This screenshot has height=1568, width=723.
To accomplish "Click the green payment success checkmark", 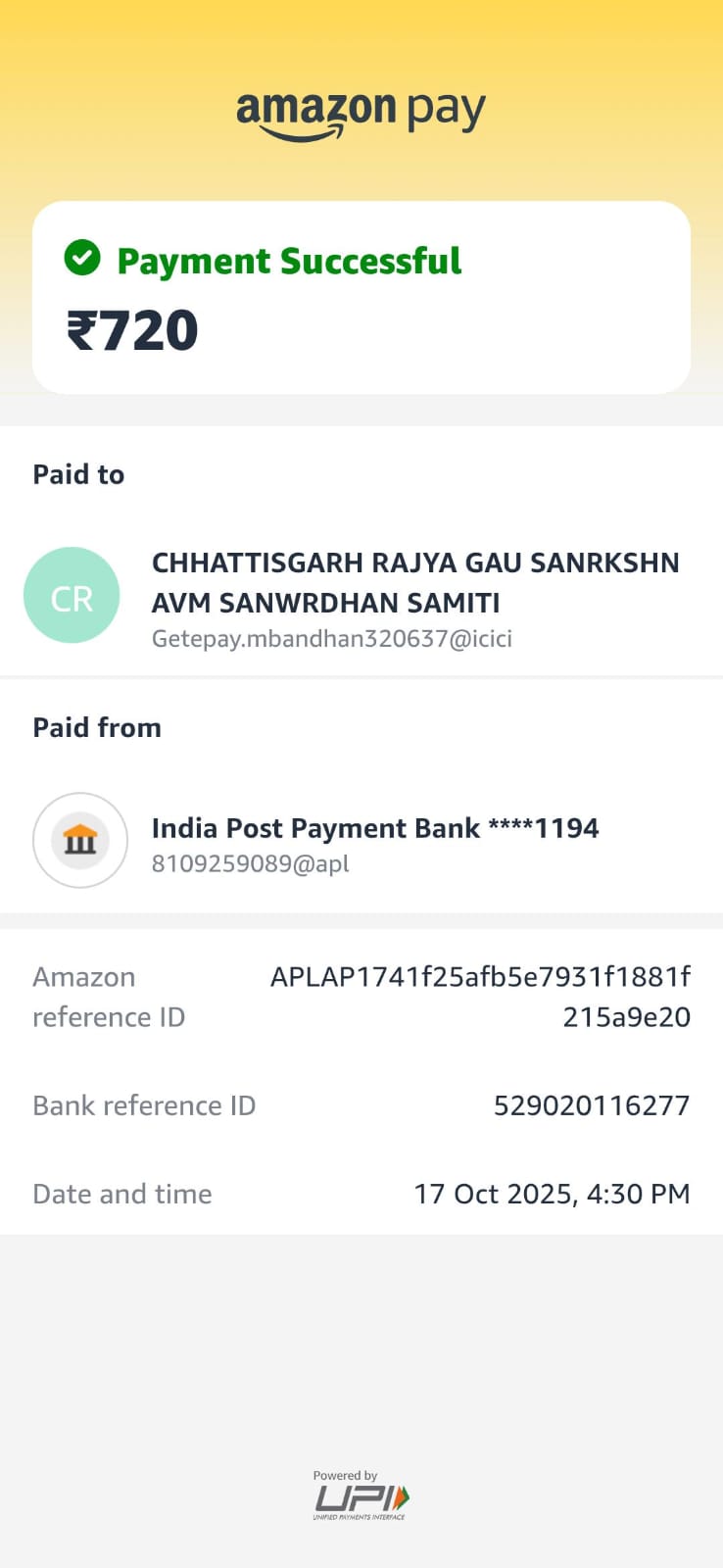I will pyautogui.click(x=82, y=259).
